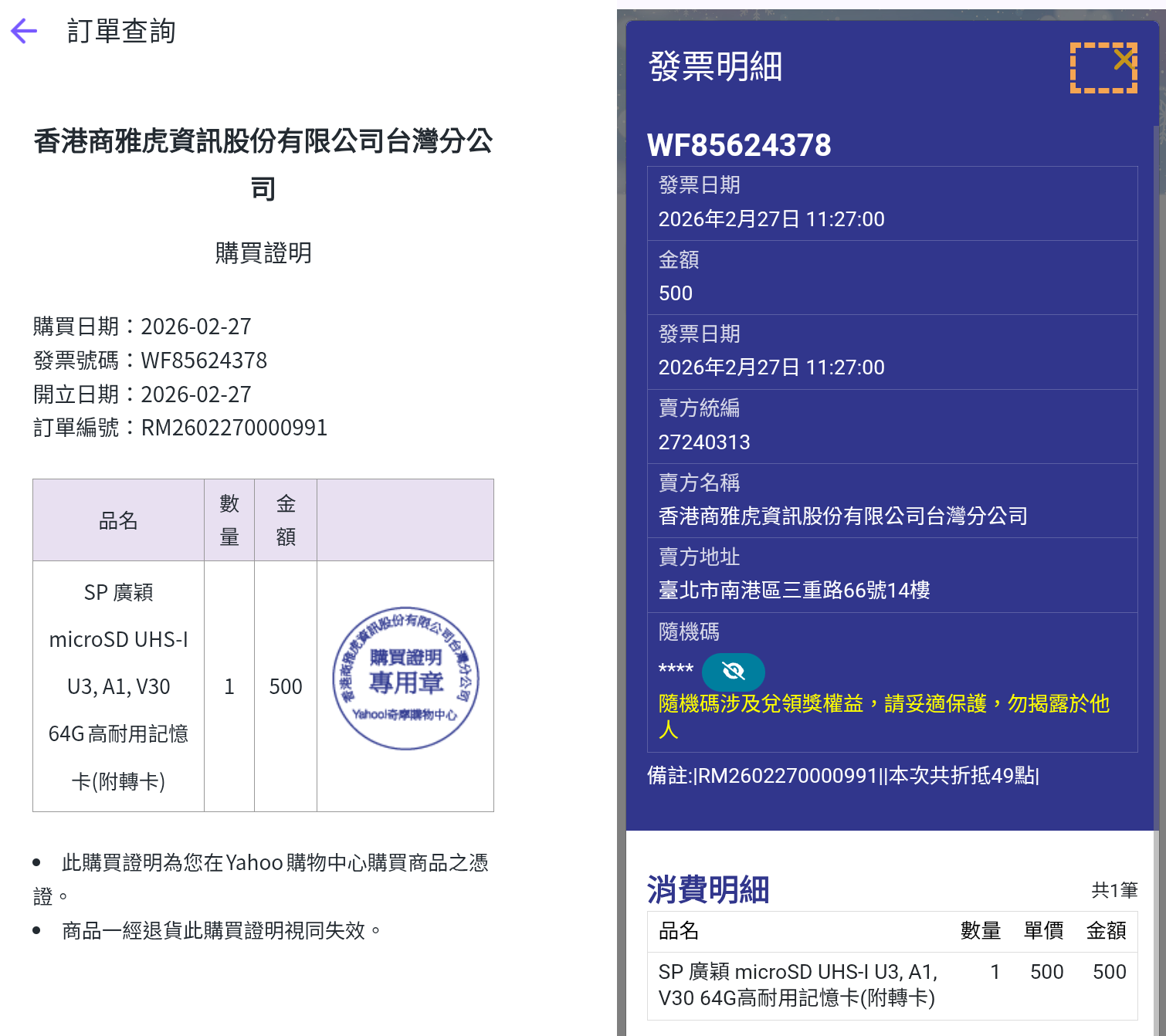Select invoice number WF85624378 in the detail panel
1166x1036 pixels.
pyautogui.click(x=739, y=145)
